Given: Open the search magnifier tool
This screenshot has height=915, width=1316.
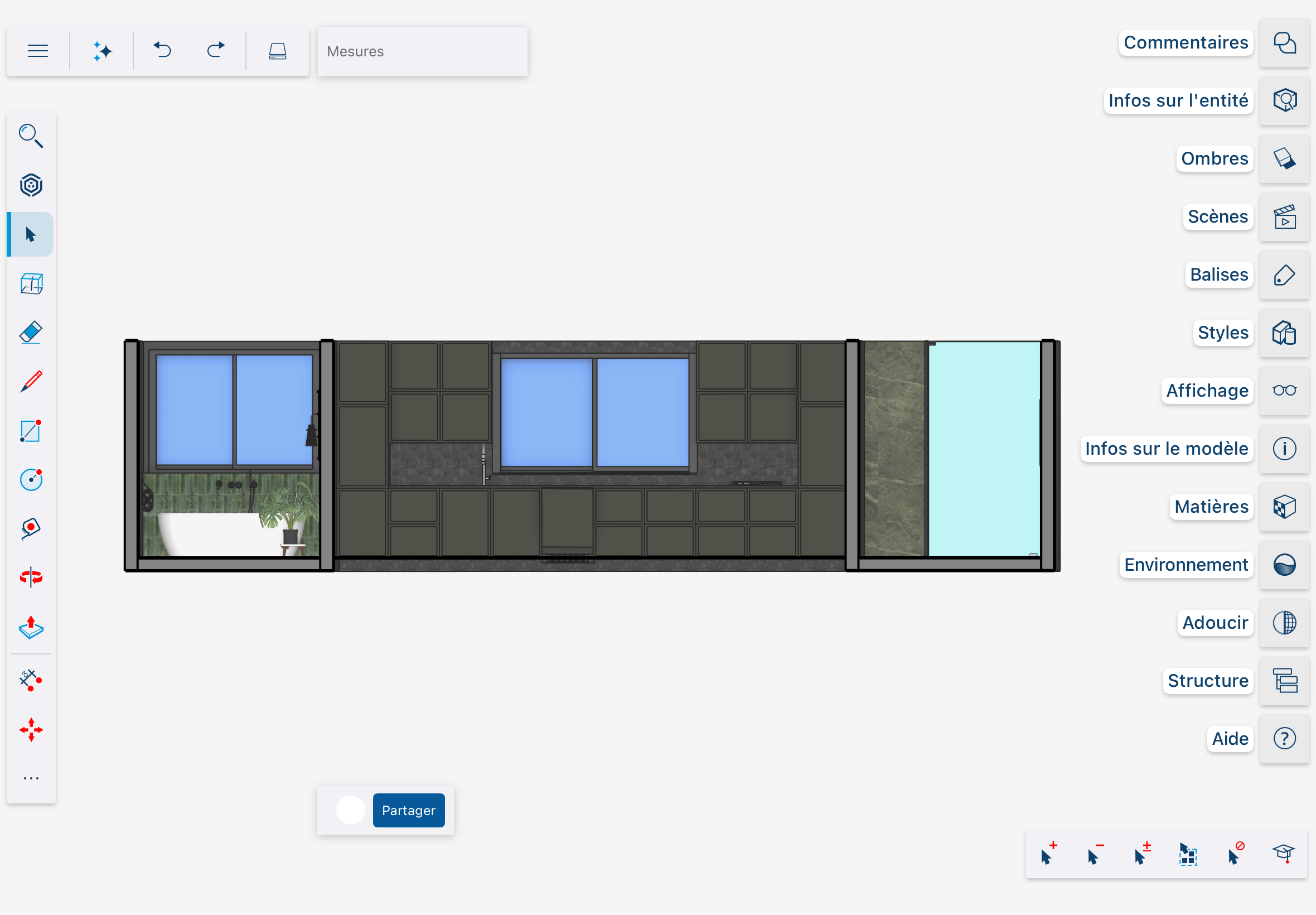Looking at the screenshot, I should pos(31,136).
